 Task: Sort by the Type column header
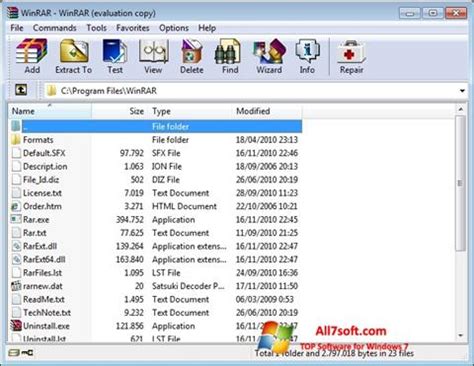point(191,111)
